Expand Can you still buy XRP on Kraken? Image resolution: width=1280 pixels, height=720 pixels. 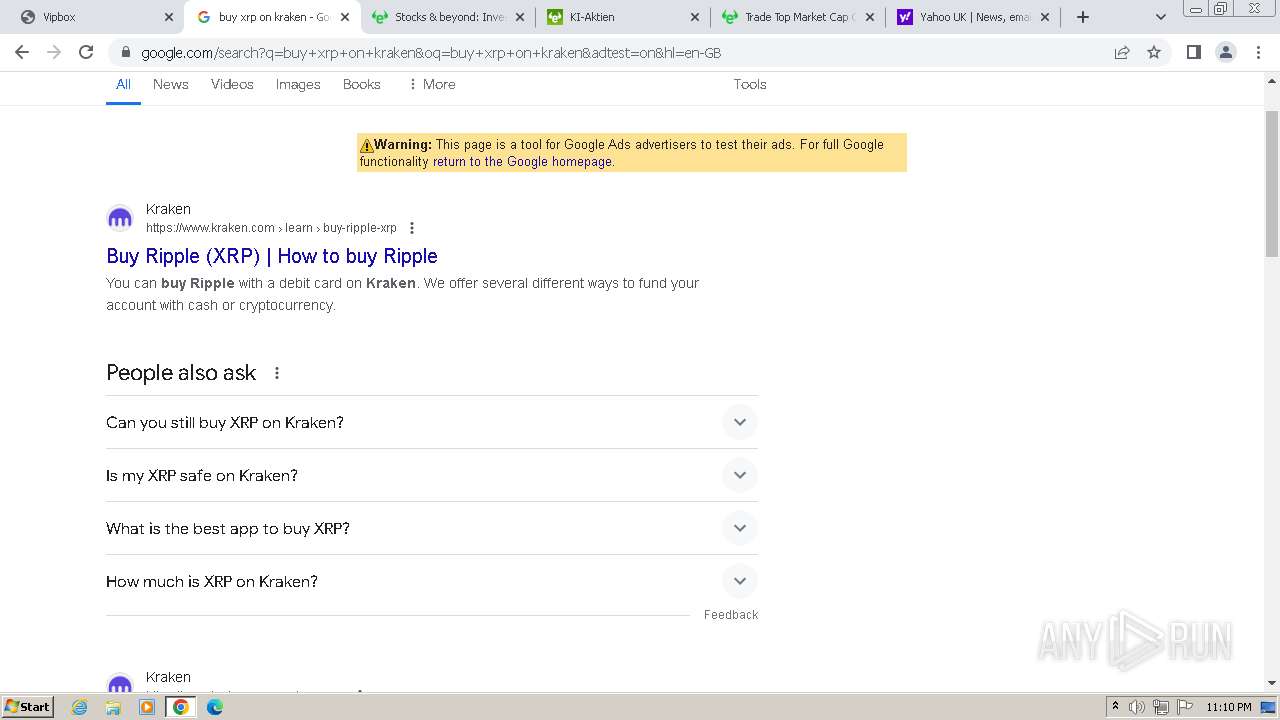click(x=432, y=422)
